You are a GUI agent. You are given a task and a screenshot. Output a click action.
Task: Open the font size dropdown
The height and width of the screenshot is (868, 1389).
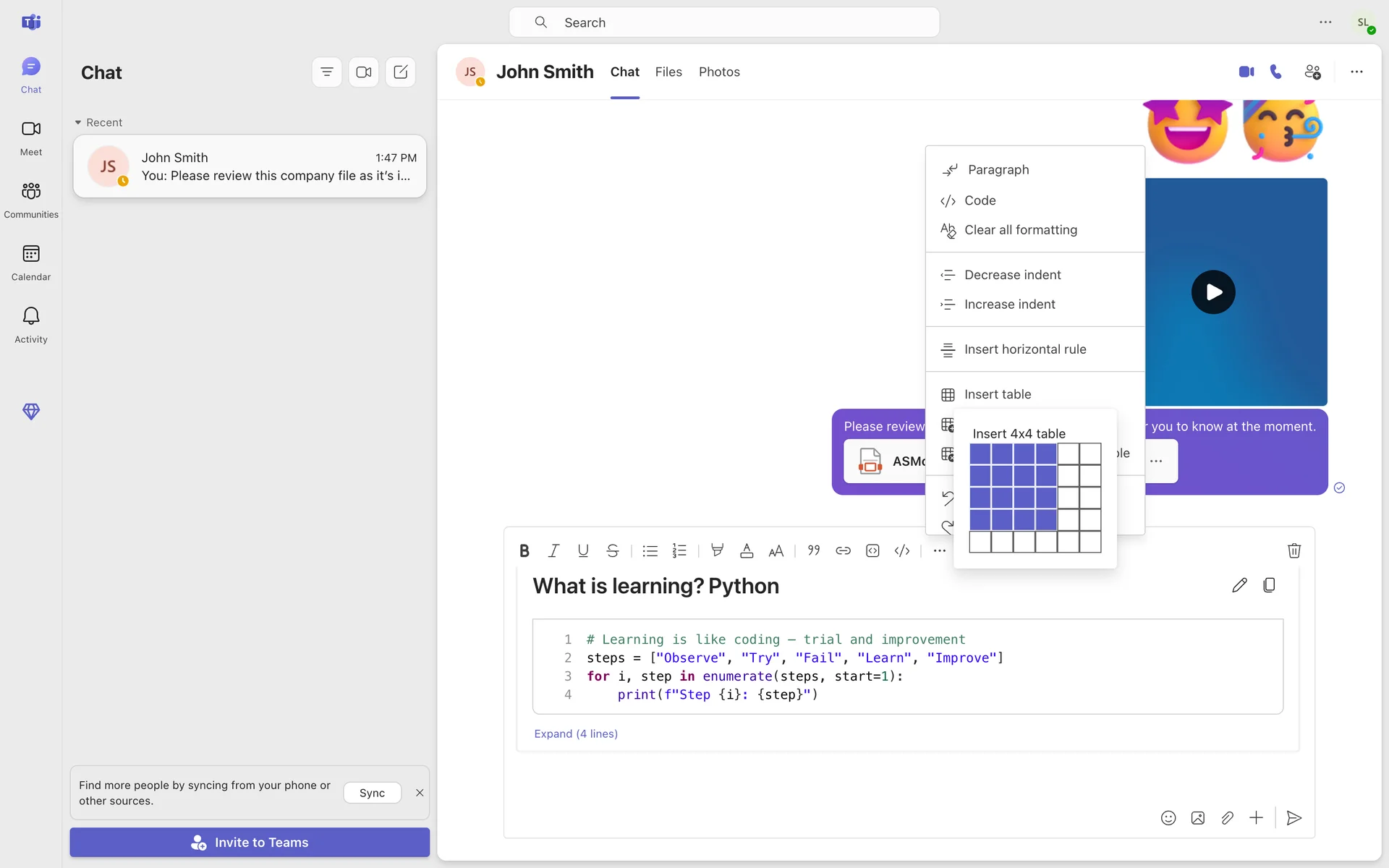click(x=776, y=550)
